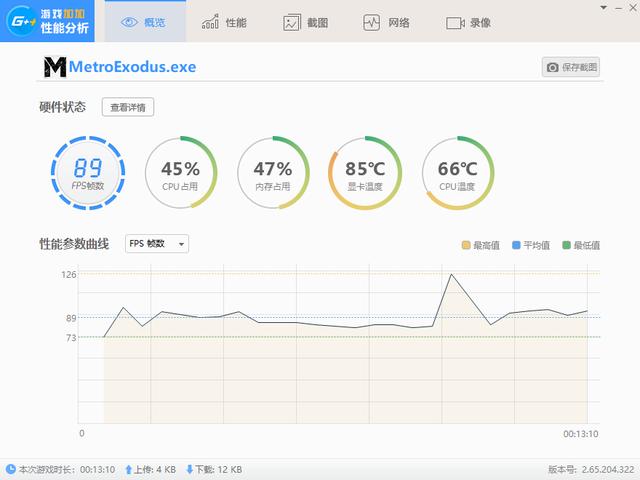Open the 概览 overview tab
This screenshot has height=480, width=640.
145,22
